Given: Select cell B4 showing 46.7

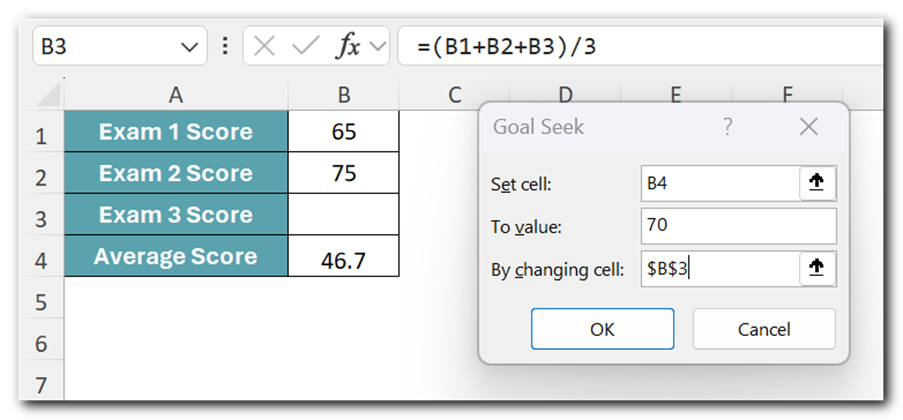Looking at the screenshot, I should [x=344, y=256].
